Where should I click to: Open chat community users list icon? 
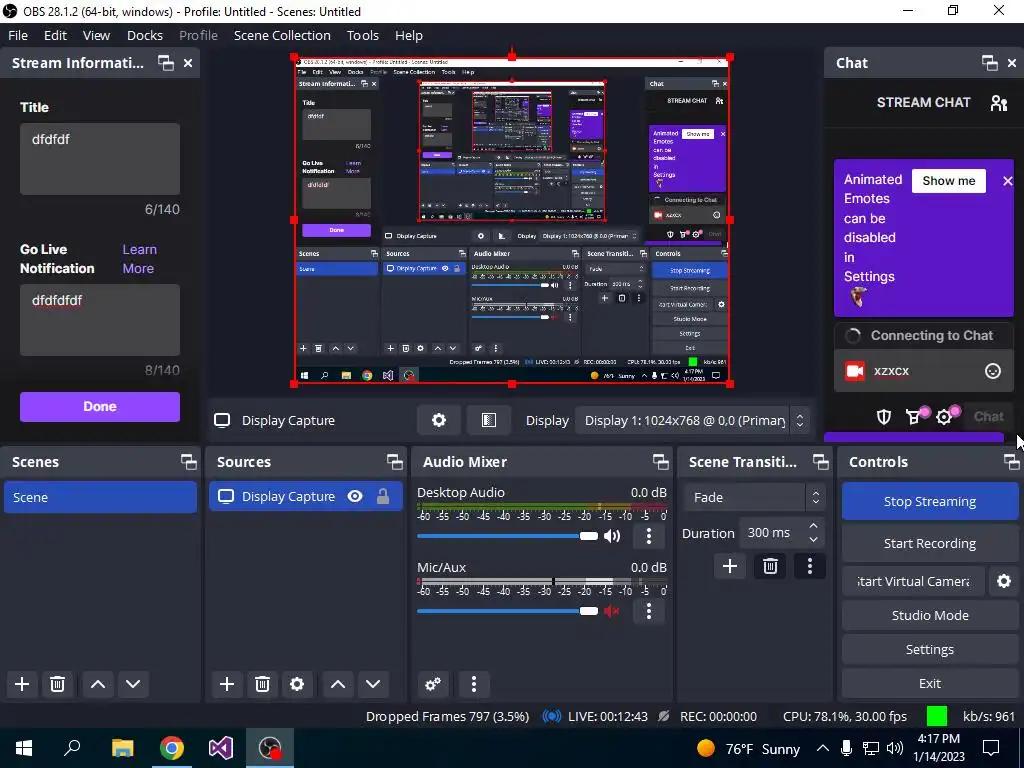point(999,103)
